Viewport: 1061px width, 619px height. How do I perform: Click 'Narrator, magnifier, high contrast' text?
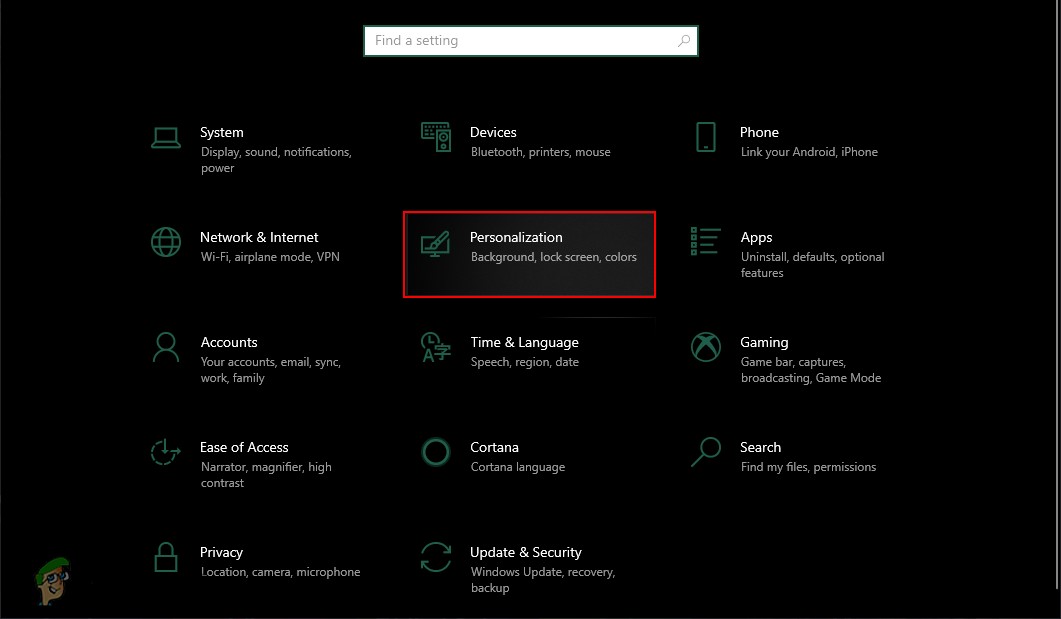(266, 475)
